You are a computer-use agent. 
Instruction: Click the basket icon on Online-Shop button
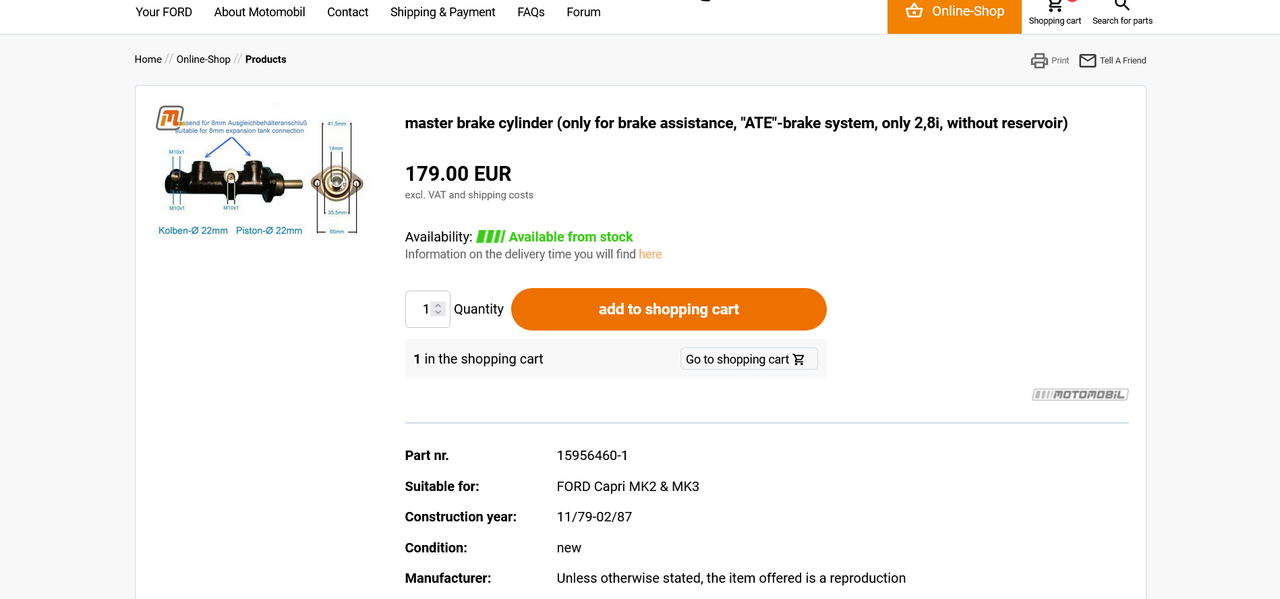914,11
